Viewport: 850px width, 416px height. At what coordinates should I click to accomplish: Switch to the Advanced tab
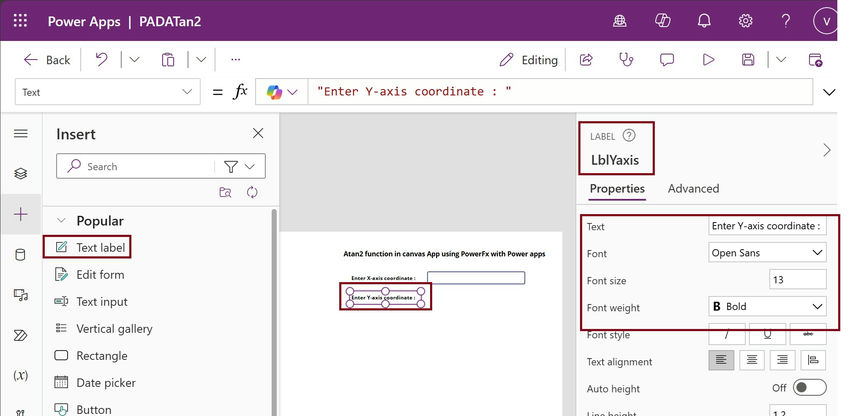[693, 189]
